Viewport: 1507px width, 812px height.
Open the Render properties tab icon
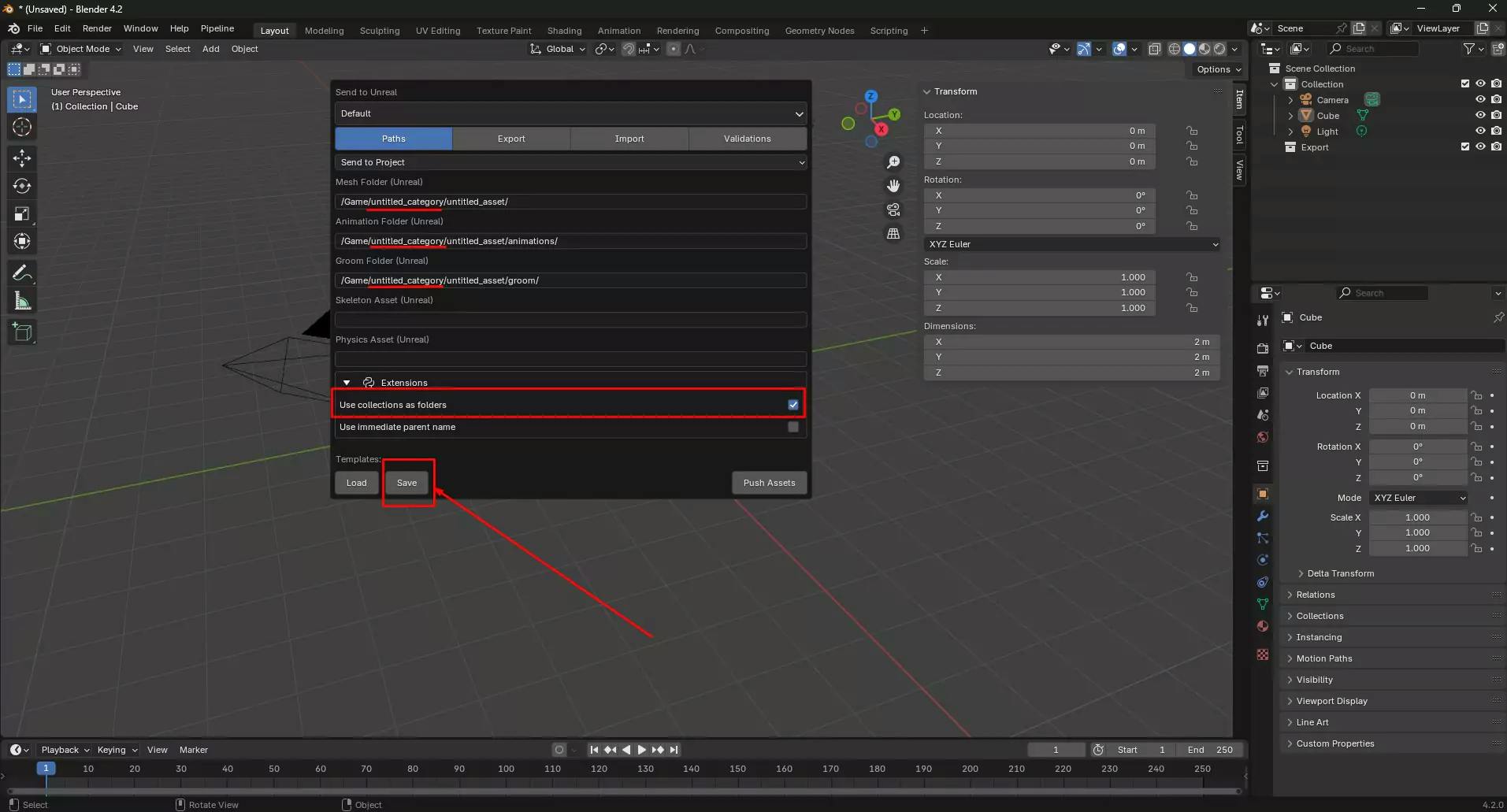pos(1263,348)
